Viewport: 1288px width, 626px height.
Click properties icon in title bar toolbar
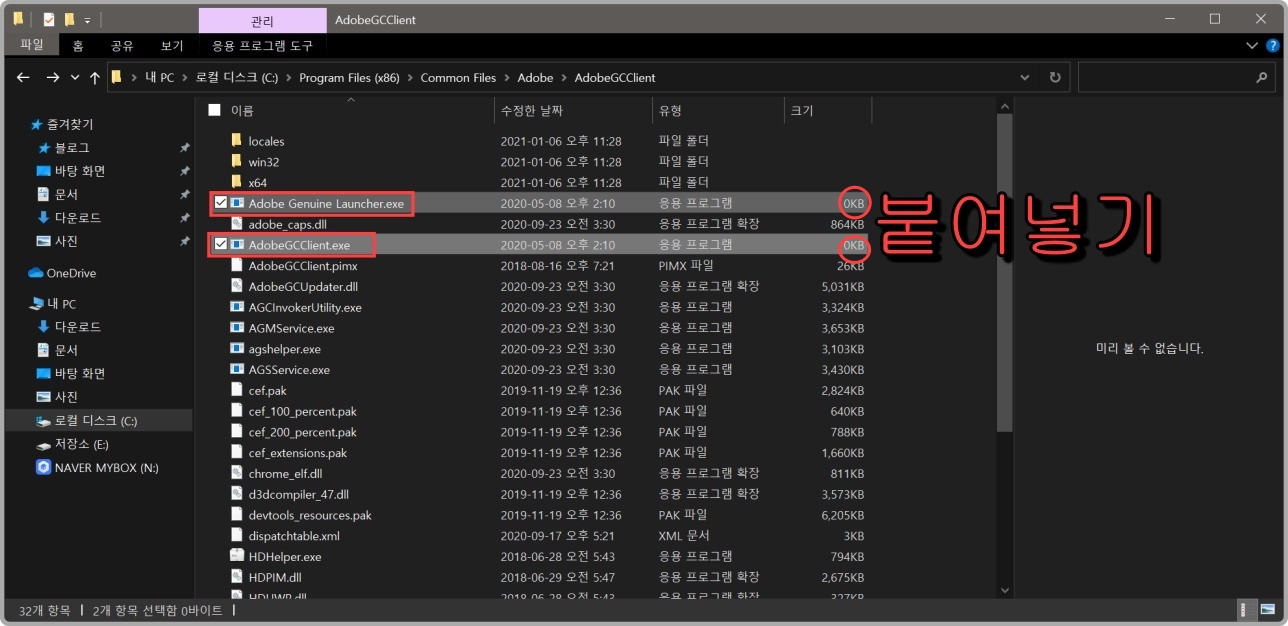(48, 20)
